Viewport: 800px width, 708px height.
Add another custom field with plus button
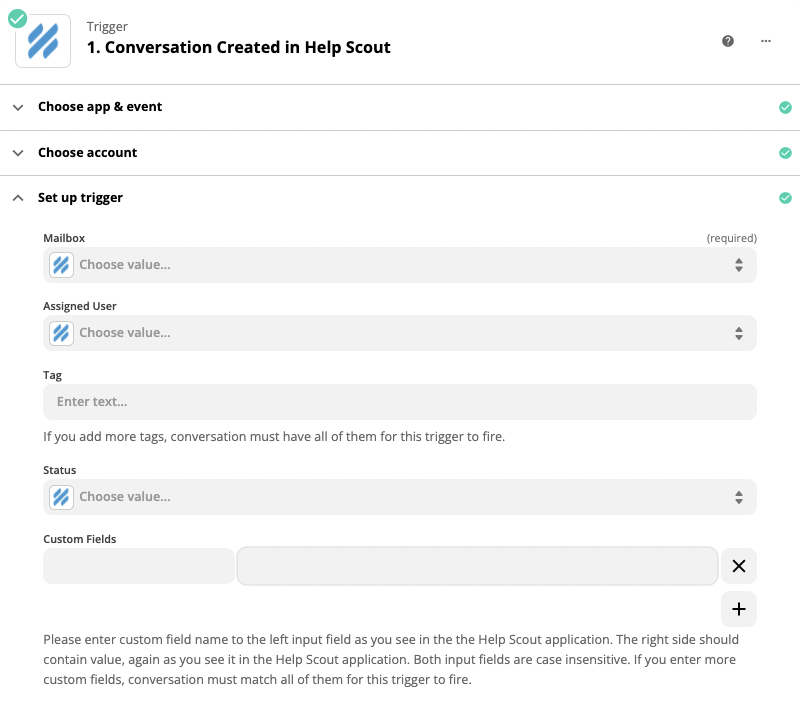[738, 609]
